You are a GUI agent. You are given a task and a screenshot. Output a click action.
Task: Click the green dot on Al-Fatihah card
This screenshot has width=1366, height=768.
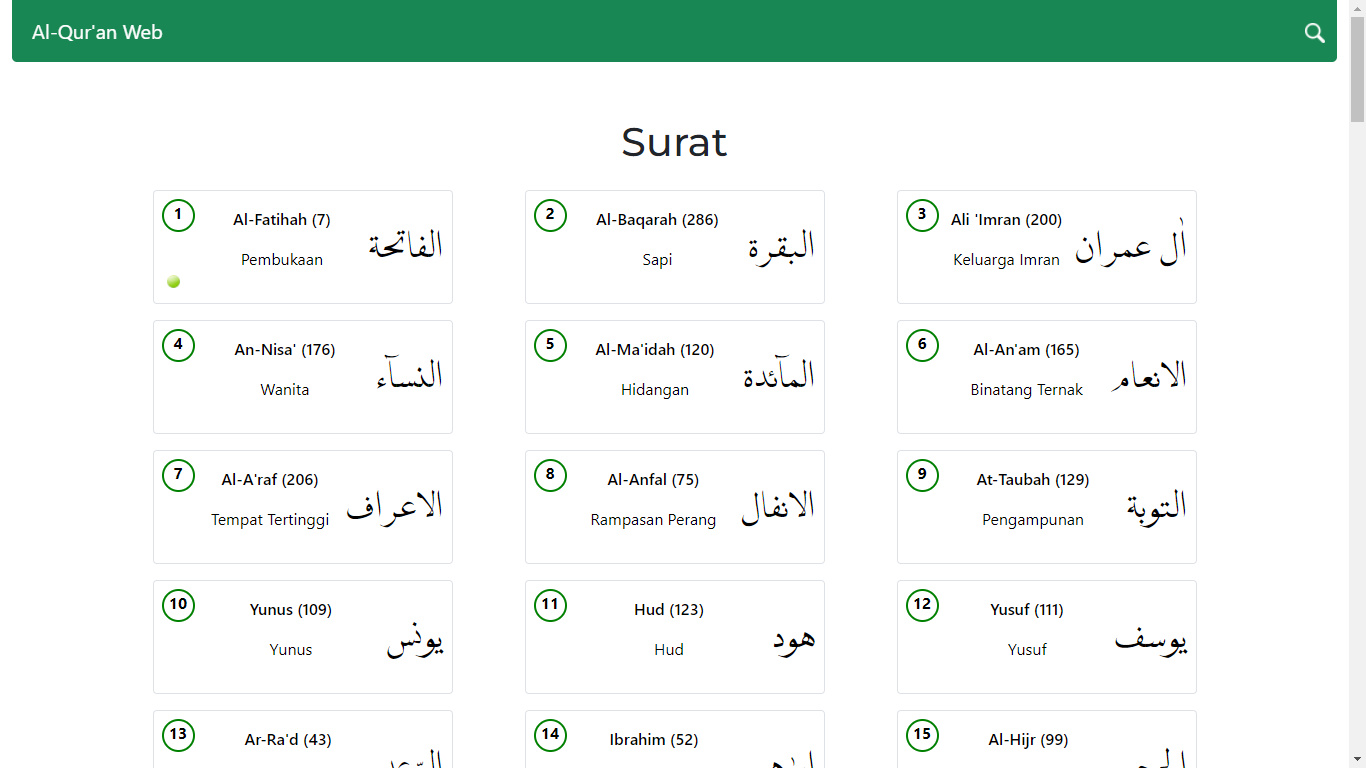tap(173, 282)
